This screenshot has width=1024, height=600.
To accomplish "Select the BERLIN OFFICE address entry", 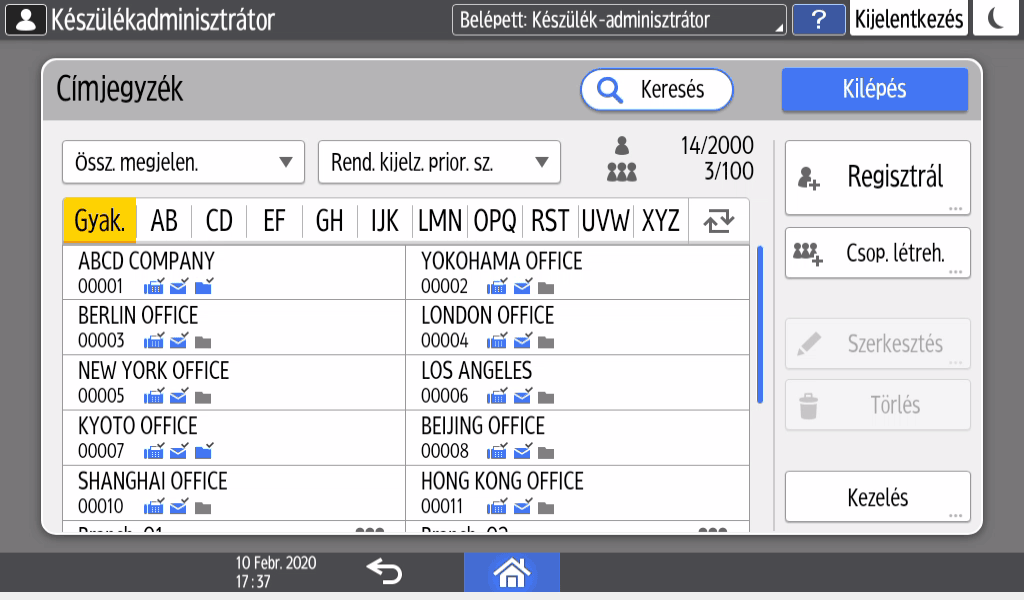I will (234, 327).
